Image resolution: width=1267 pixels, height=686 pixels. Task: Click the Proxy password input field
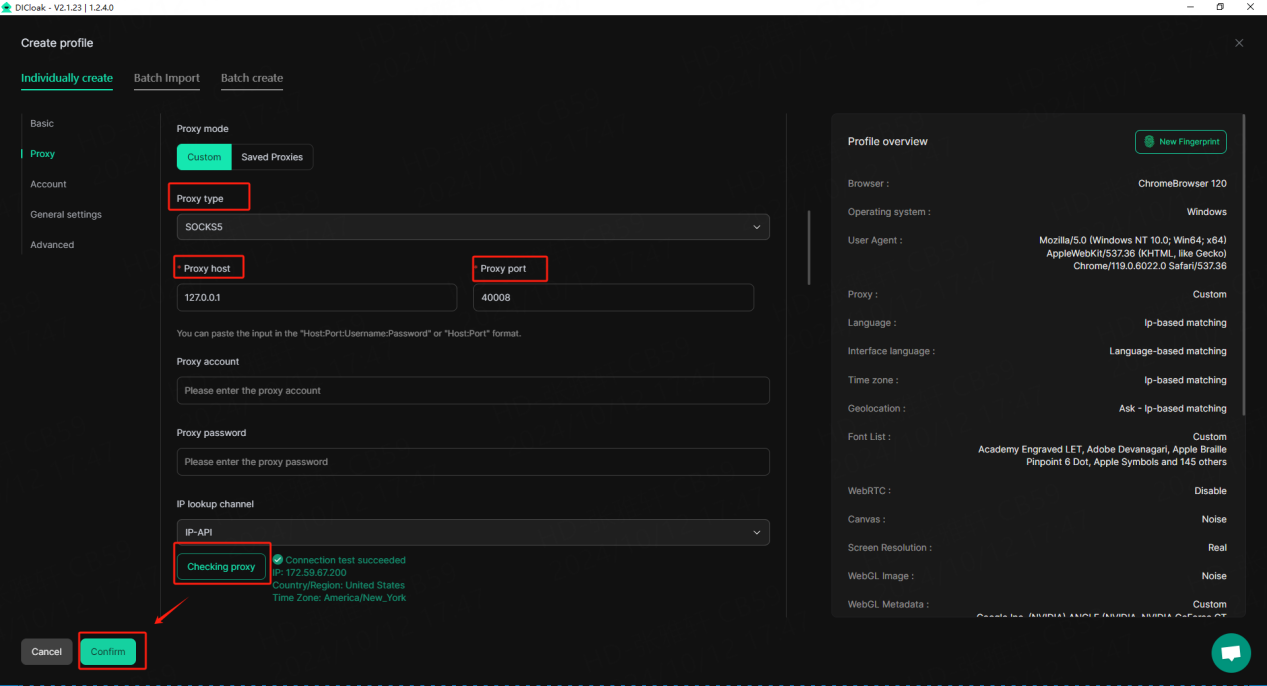(x=472, y=461)
